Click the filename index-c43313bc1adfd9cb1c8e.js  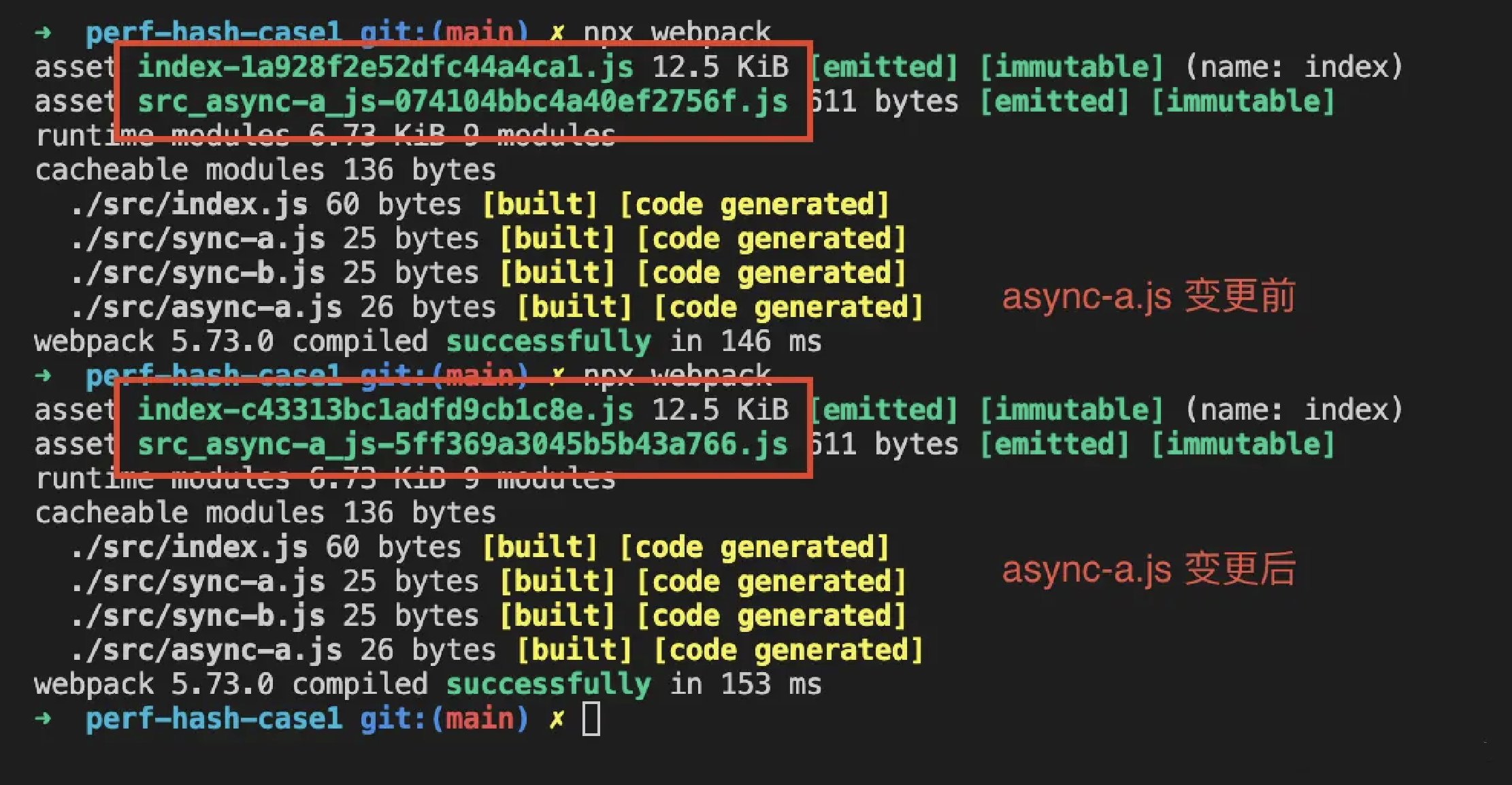click(x=385, y=410)
